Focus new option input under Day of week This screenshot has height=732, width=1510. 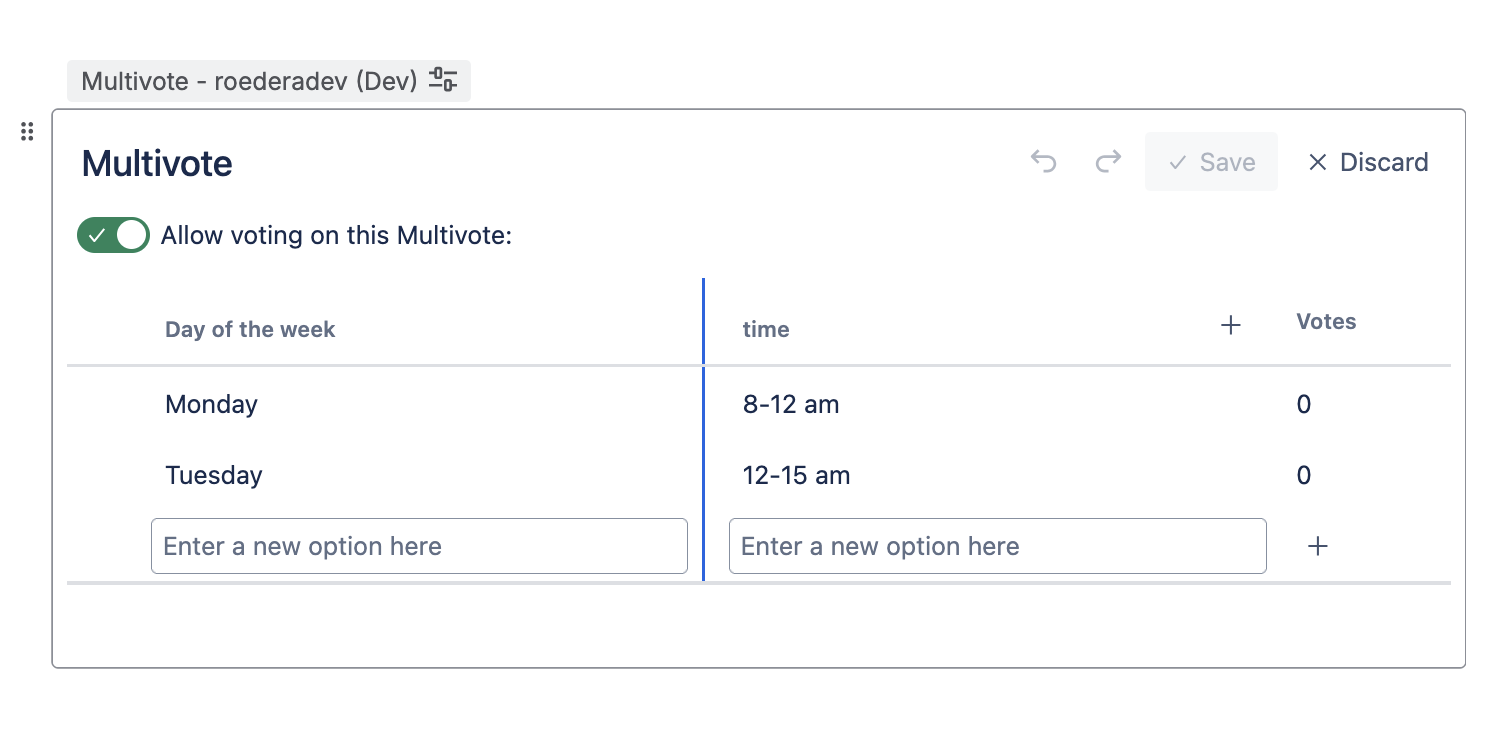[x=419, y=546]
